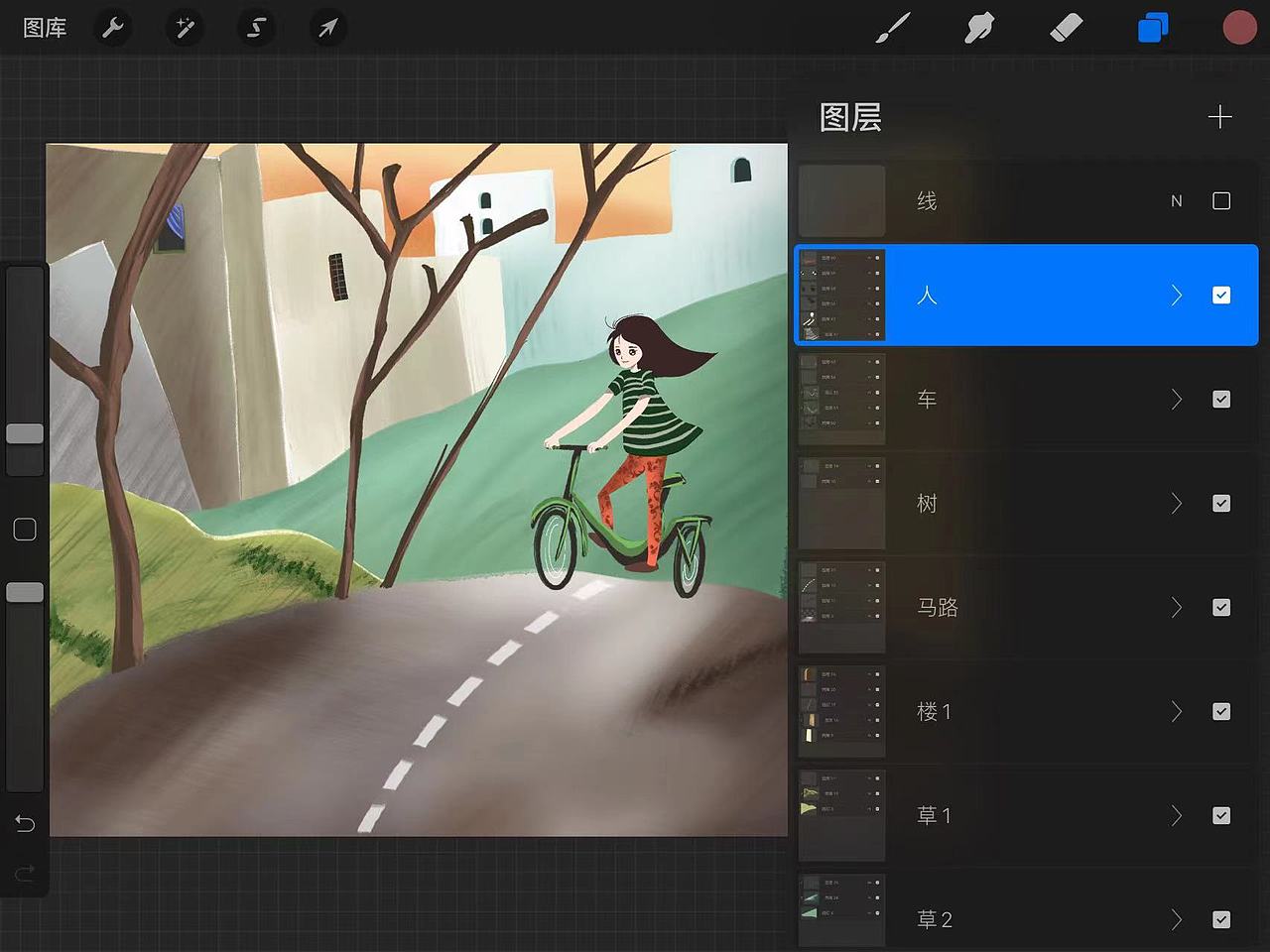Screen dimensions: 1270x952
Task: Hide the 草2 layer group
Action: [x=1221, y=920]
